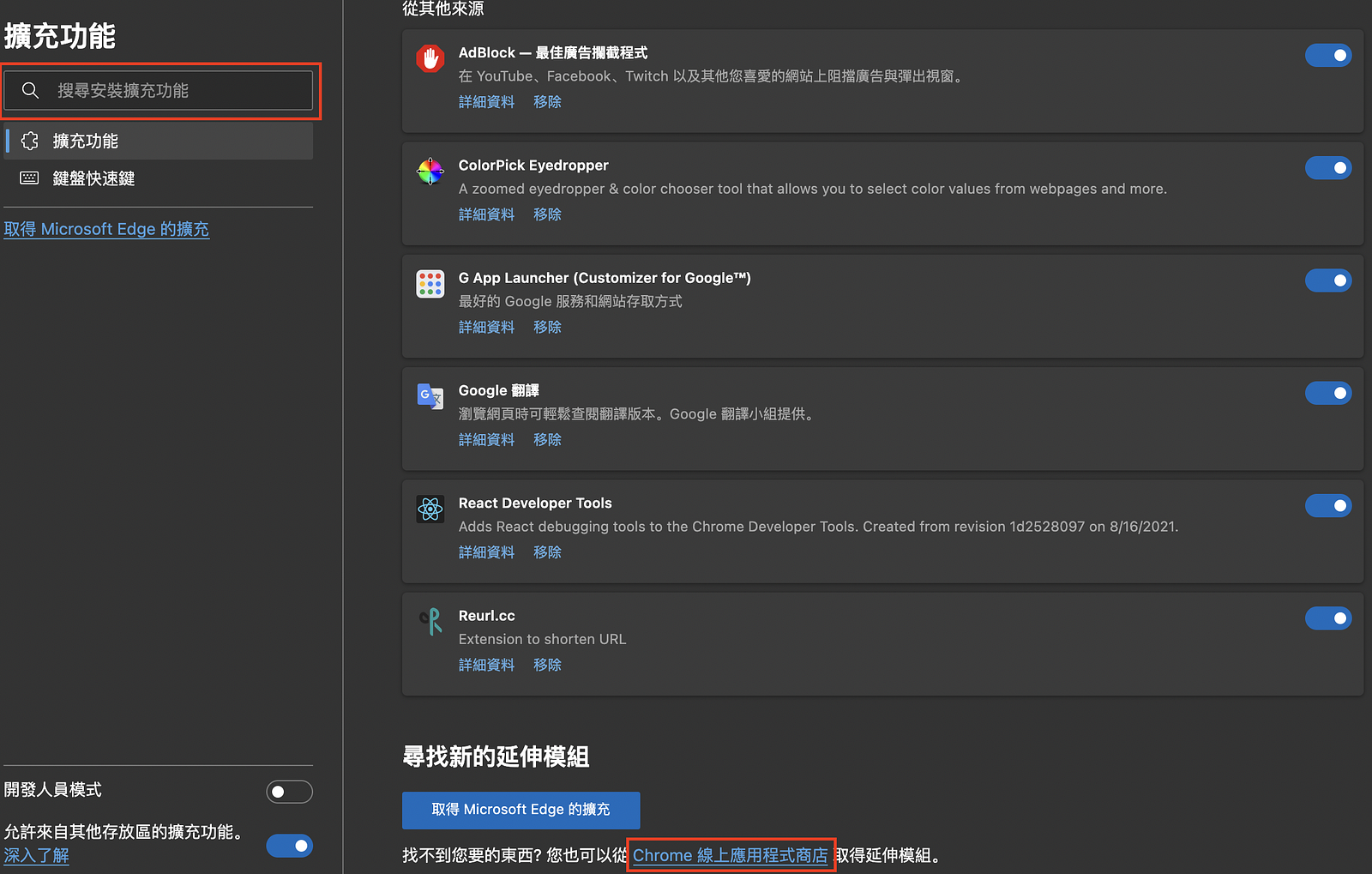Disable toggle for 允許來自其他存放區的擴充功能
Screen dimensions: 1372x874
tap(289, 846)
